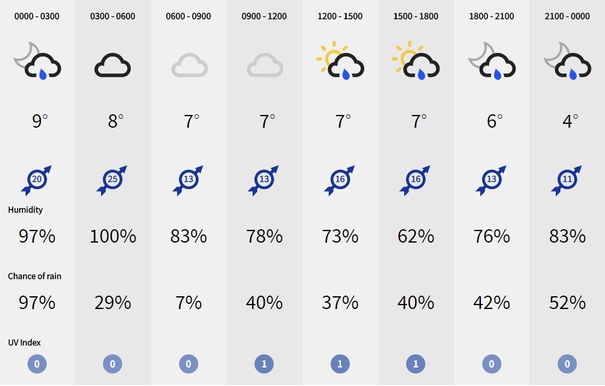This screenshot has height=386, width=605.
Task: Click the wind arrow showing speed 11
Action: 566,180
